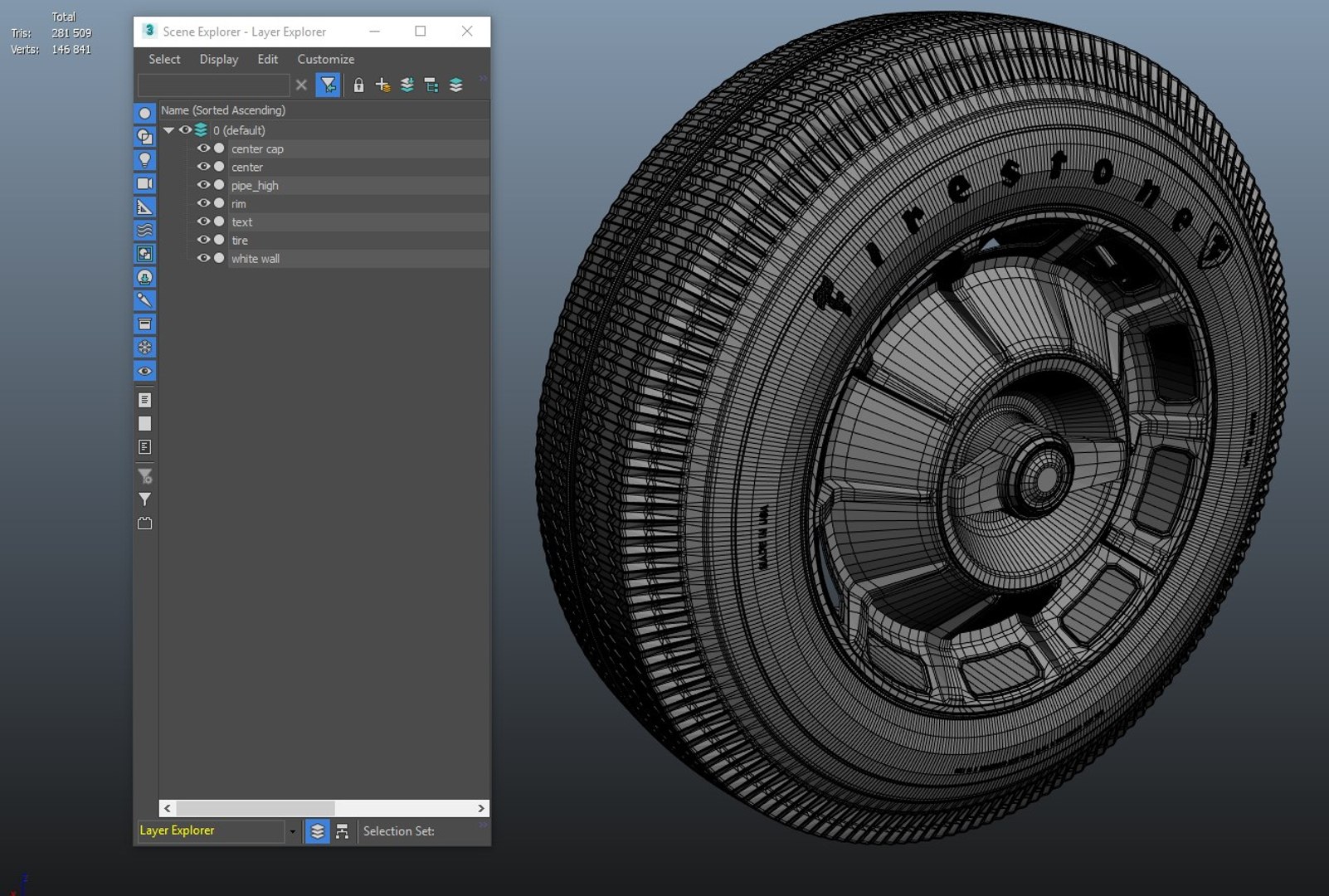Hide the center cap object via eye
Image resolution: width=1329 pixels, height=896 pixels.
click(203, 149)
